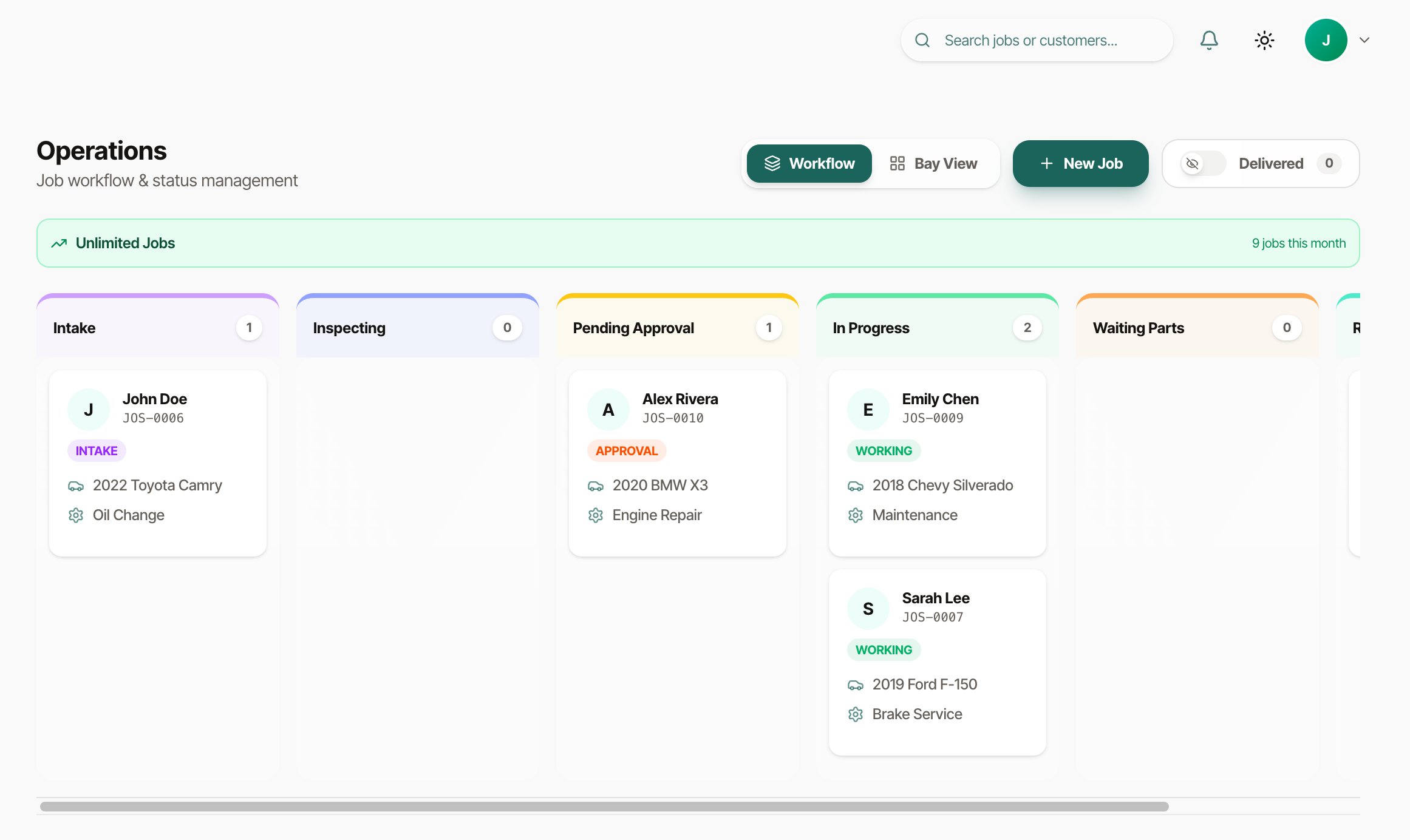Click the horizontal scrollbar thumb
Image resolution: width=1410 pixels, height=840 pixels.
coord(604,807)
